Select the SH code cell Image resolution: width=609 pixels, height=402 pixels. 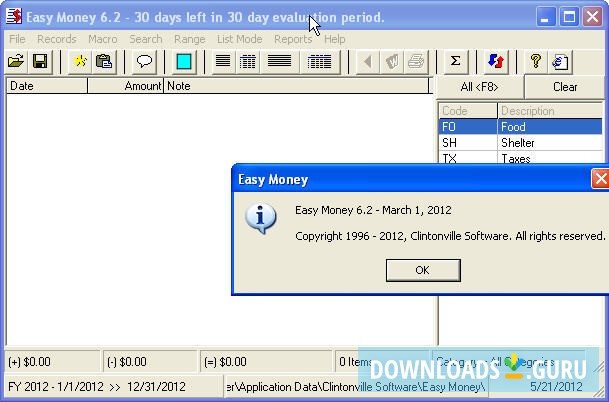[x=468, y=143]
